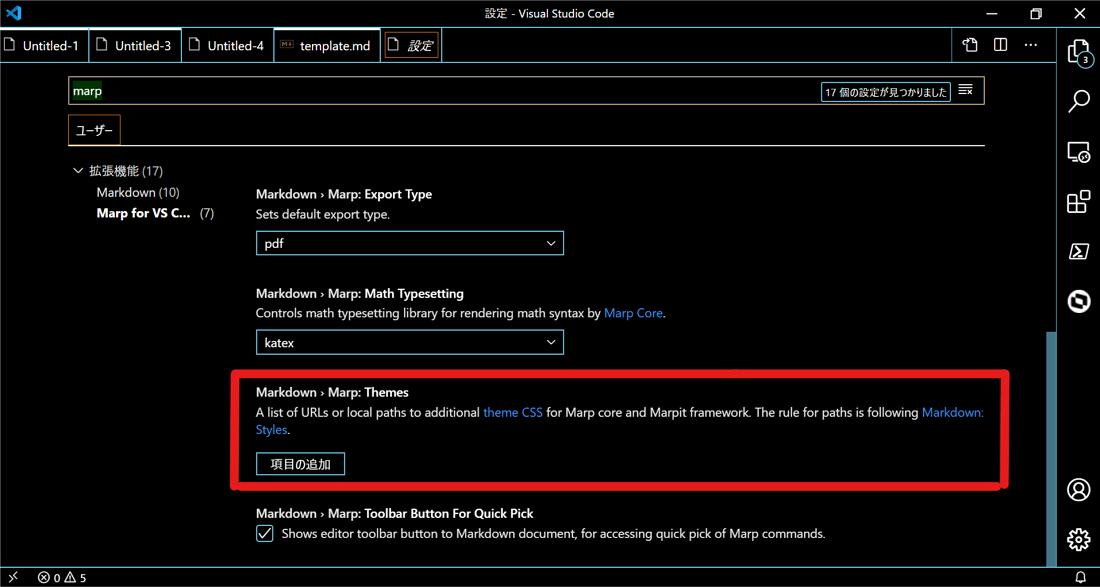Screen dimensions: 1100x587
Task: Open the Manage gear icon
Action: [1079, 539]
